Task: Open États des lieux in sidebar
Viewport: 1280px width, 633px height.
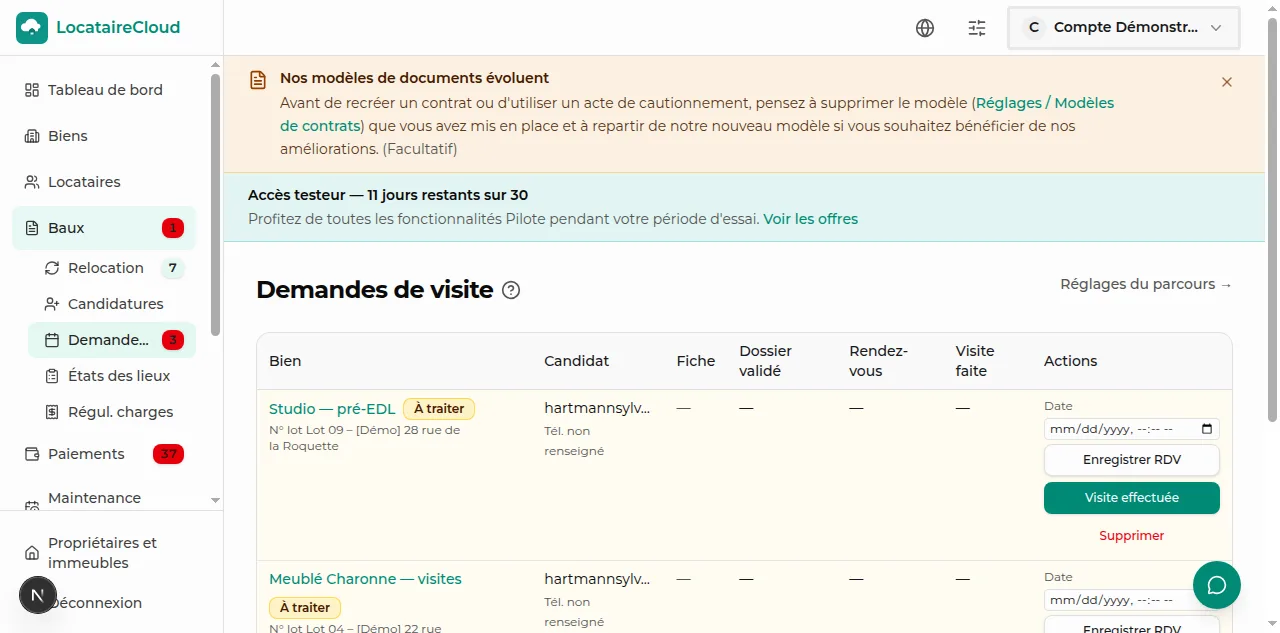Action: pyautogui.click(x=112, y=376)
